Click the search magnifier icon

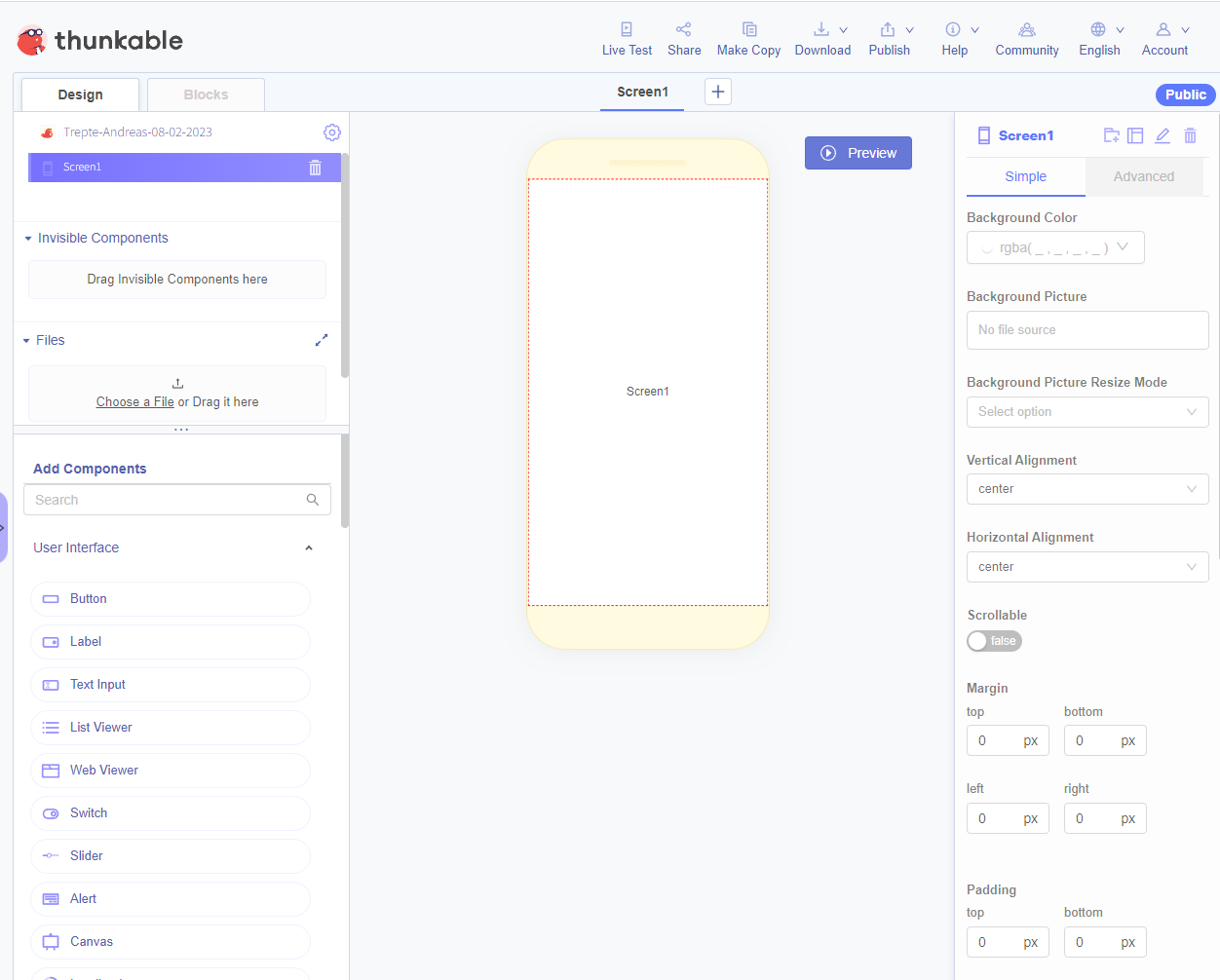click(x=313, y=500)
